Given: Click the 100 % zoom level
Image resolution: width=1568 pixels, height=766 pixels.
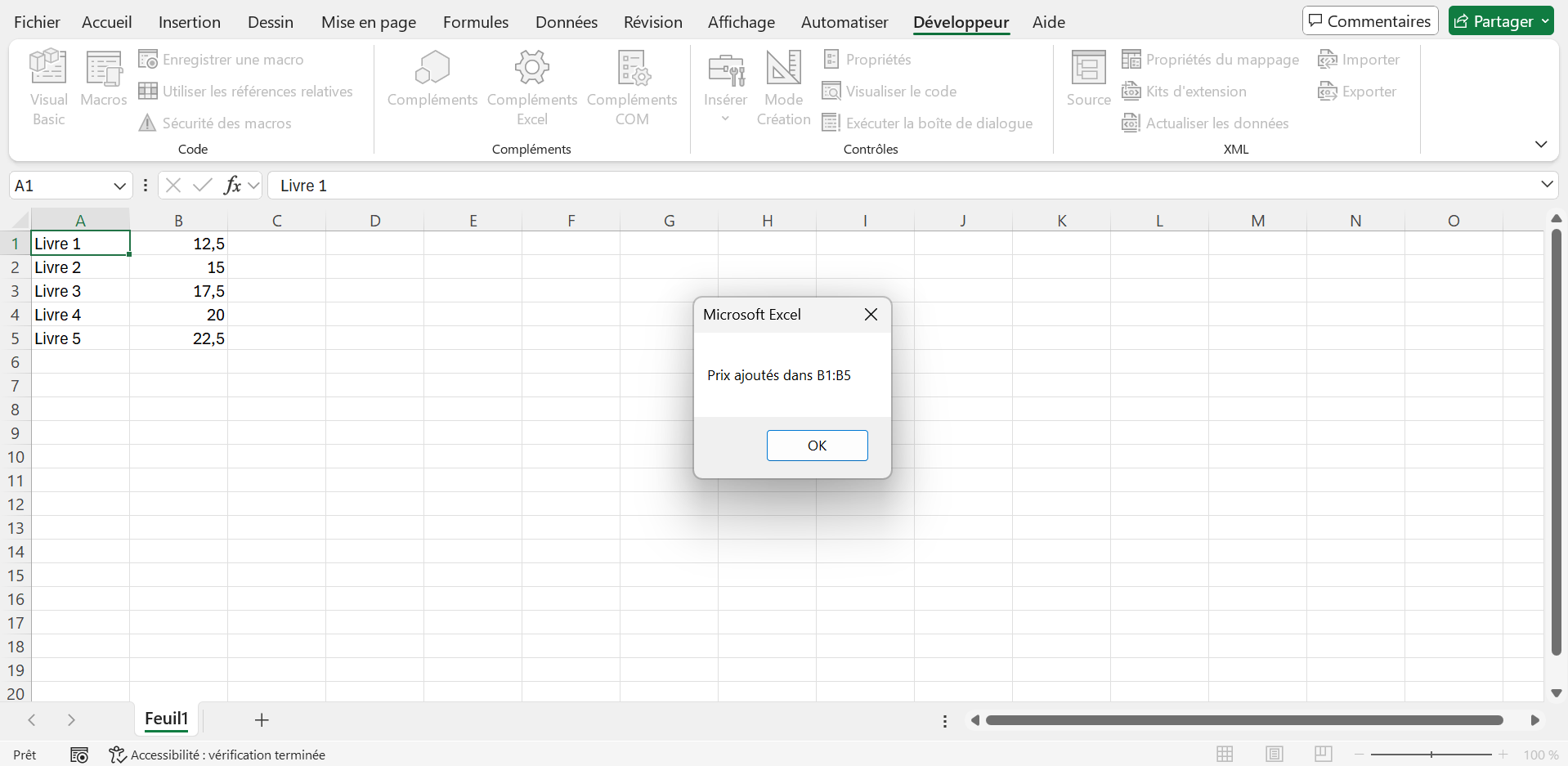Looking at the screenshot, I should point(1541,755).
